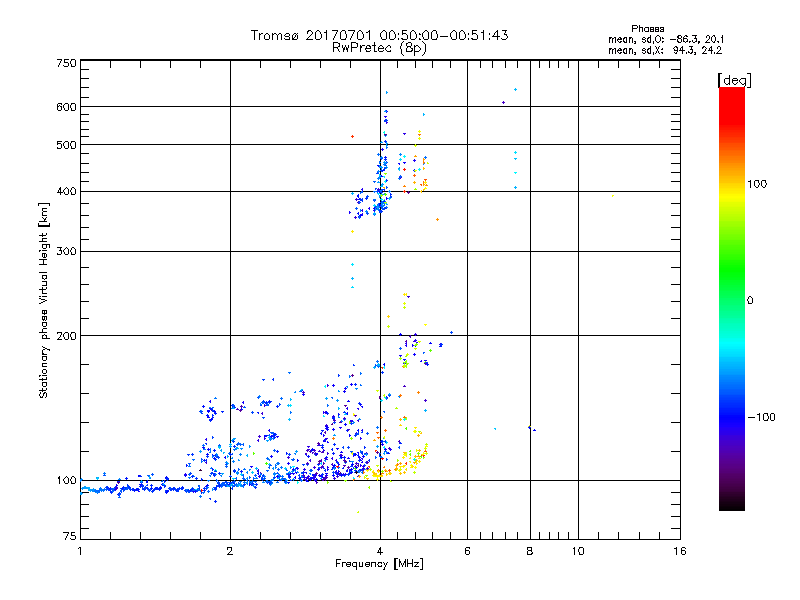Click the x-axis tick label '10'

tap(578, 551)
